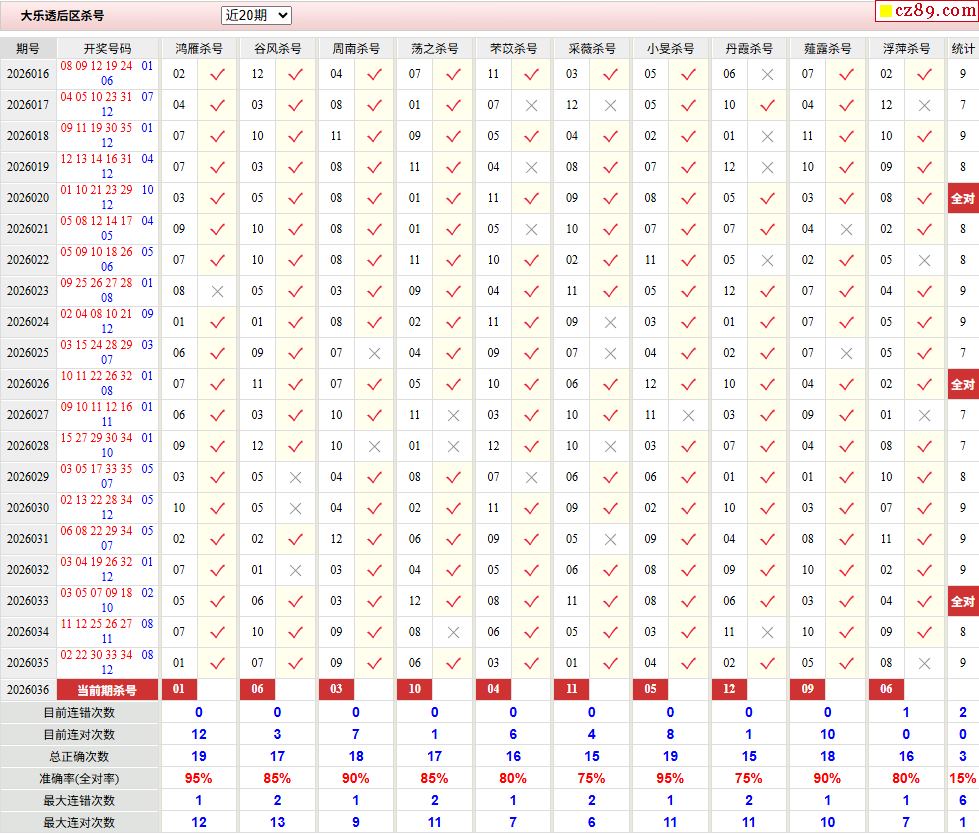
Task: Click the red 当前期杀号 label
Action: (x=107, y=690)
